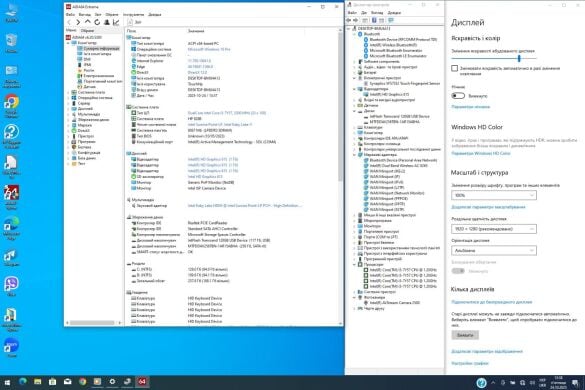This screenshot has width=585, height=390.
Task: Collapse the Відеоадаптери category in Device Manager
Action: [354, 89]
